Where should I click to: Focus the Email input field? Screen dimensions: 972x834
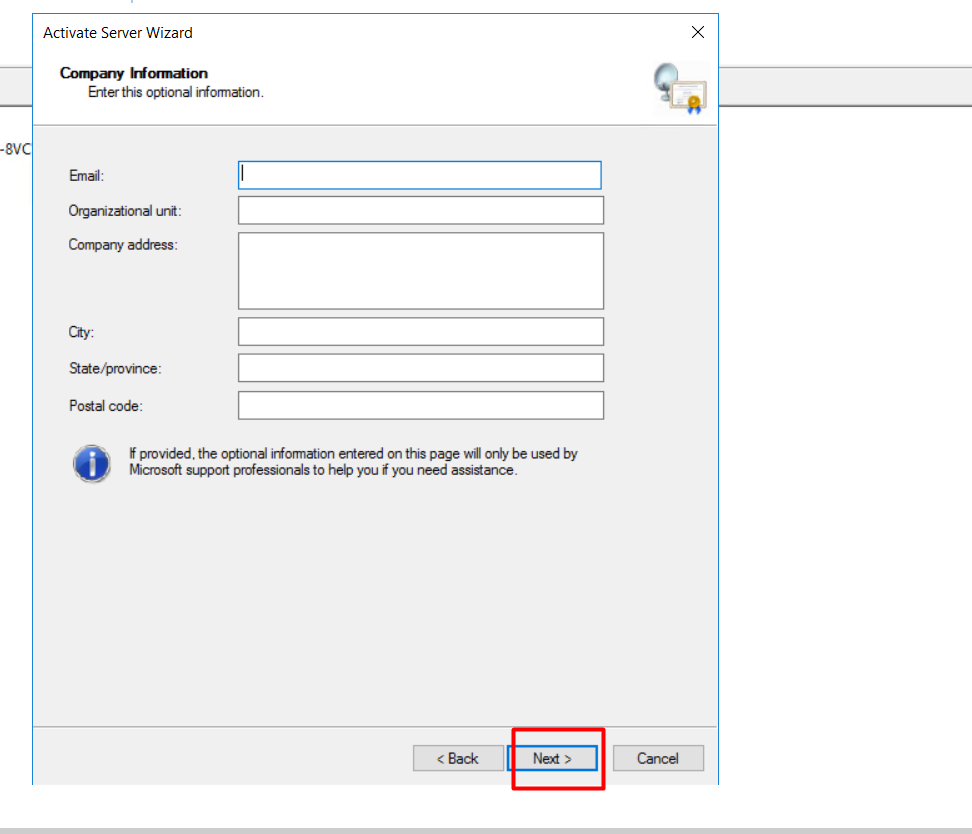[x=420, y=175]
